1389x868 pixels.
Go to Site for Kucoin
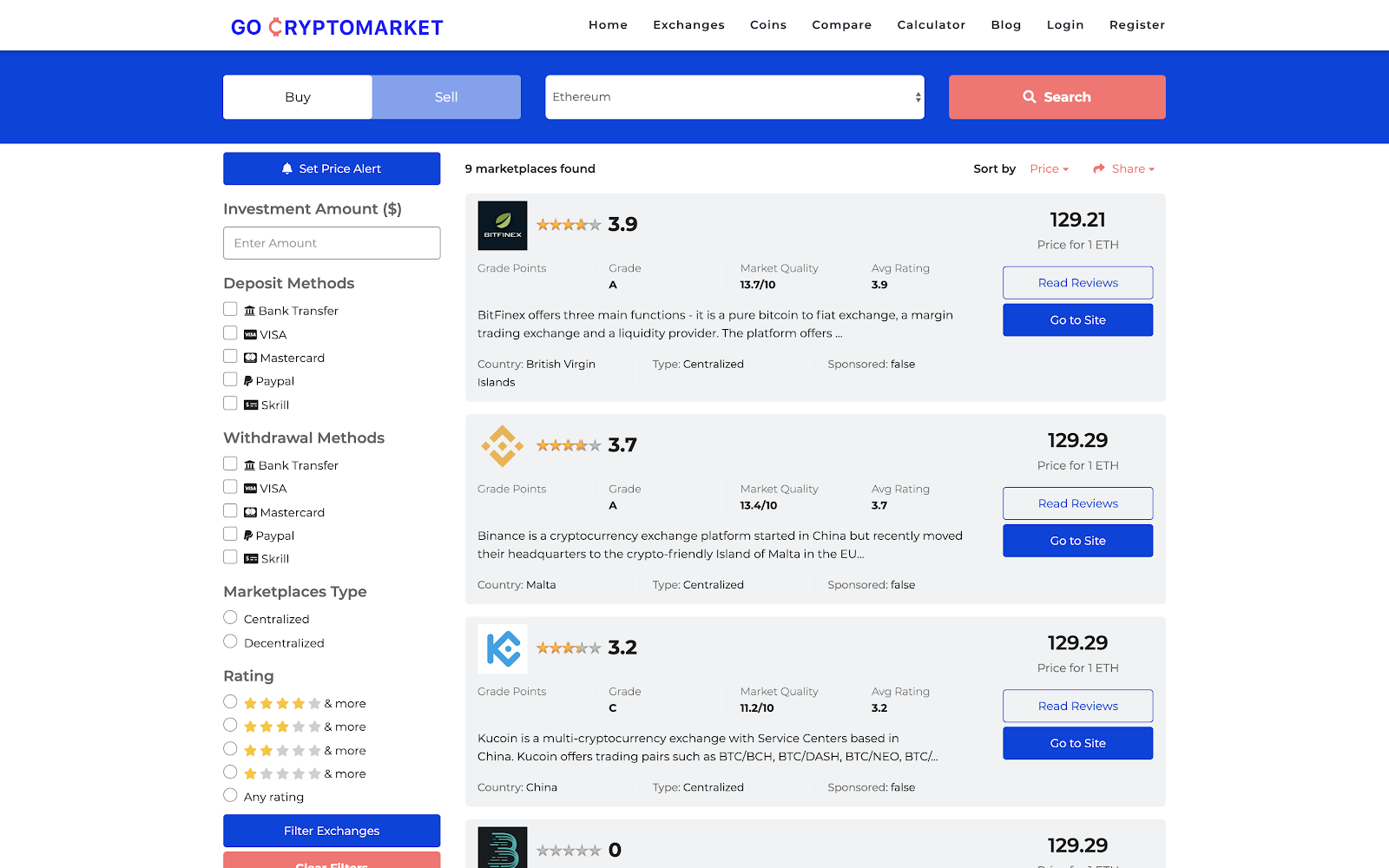(1078, 744)
